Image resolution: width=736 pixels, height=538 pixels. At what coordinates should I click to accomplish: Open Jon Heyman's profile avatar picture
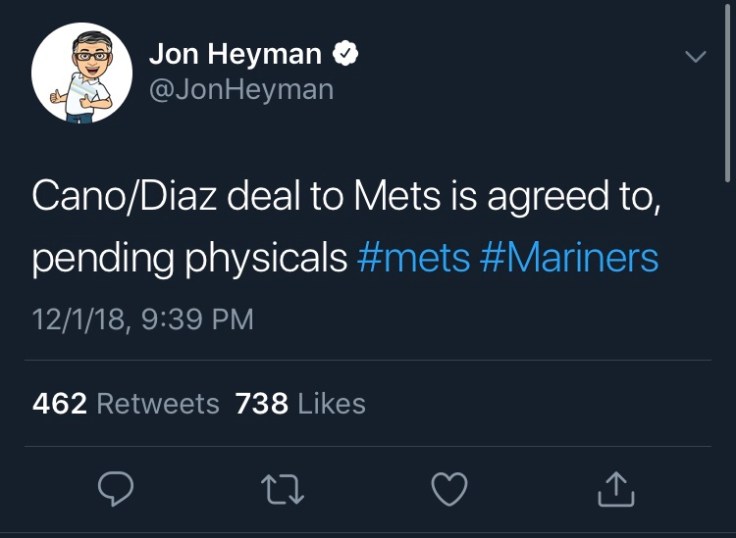tap(82, 73)
